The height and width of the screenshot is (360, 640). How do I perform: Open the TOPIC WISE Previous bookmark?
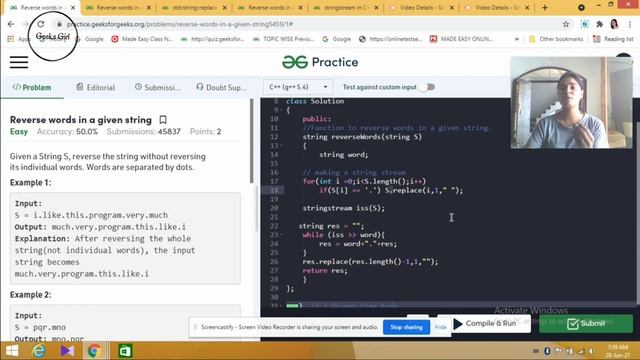(x=283, y=39)
